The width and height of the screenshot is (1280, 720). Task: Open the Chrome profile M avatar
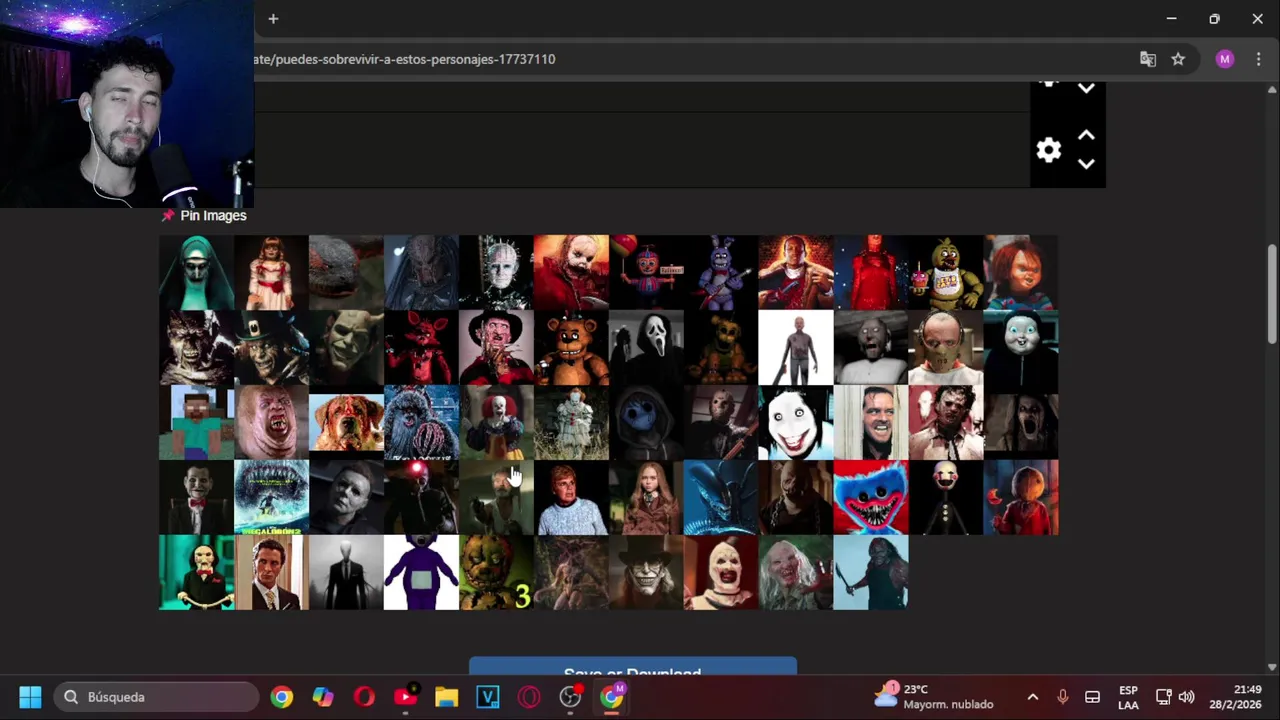pyautogui.click(x=1225, y=59)
